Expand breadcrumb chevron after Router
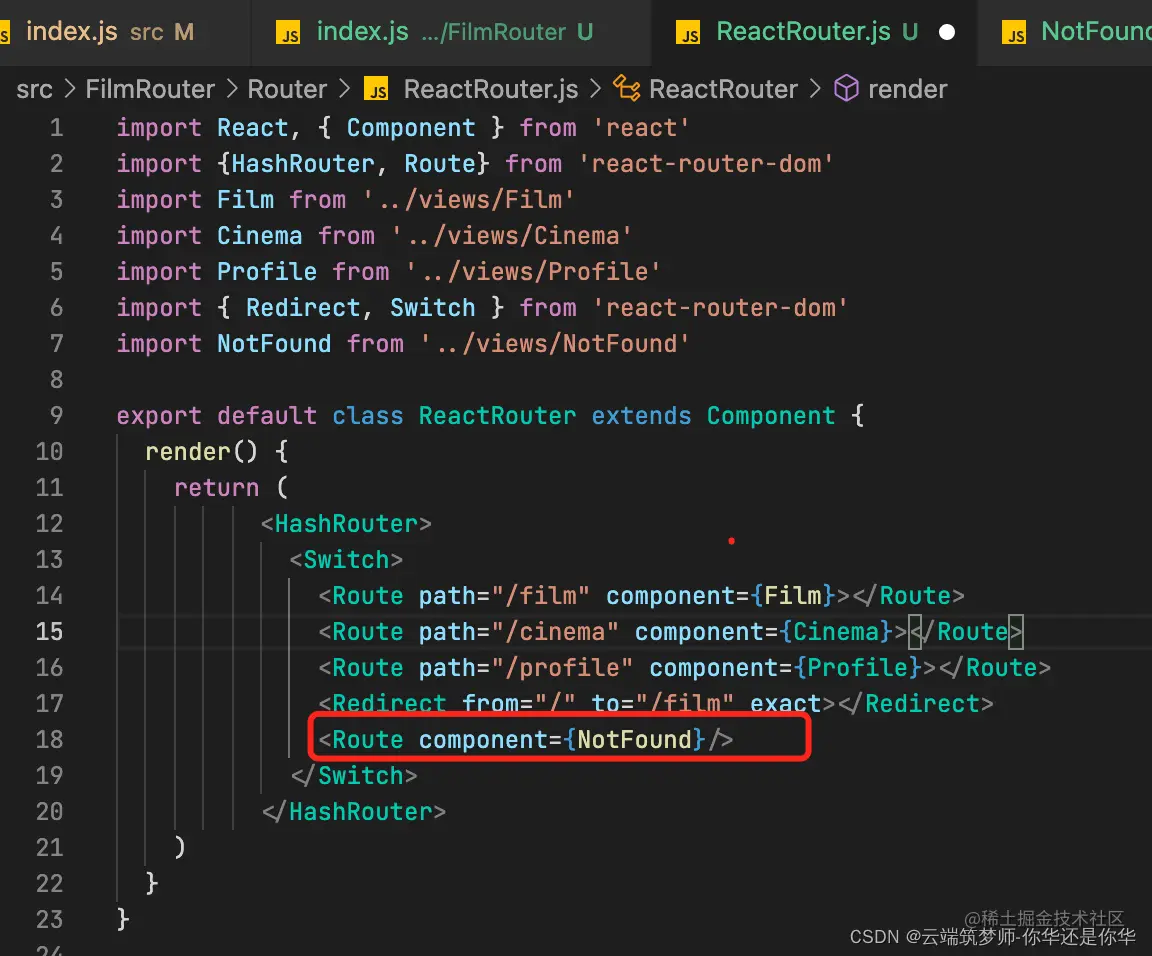This screenshot has width=1152, height=956. click(x=345, y=89)
